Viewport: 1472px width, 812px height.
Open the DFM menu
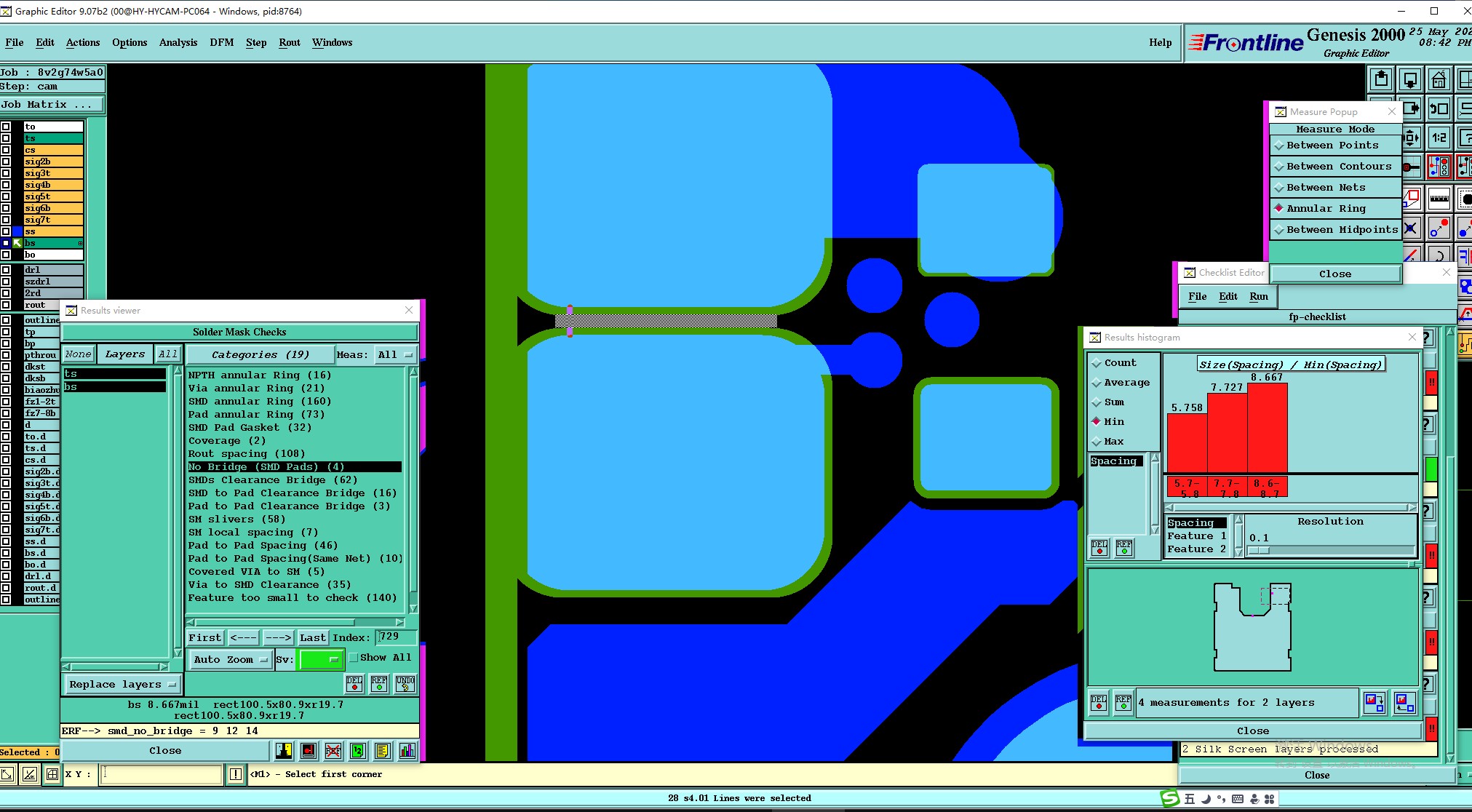221,42
